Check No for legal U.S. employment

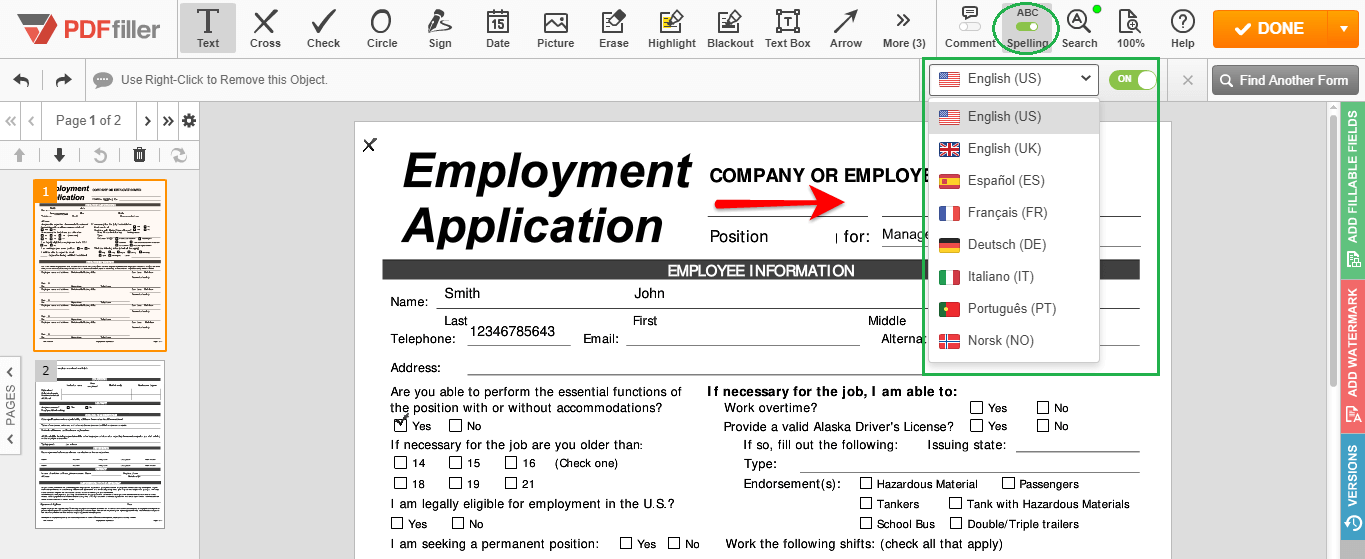458,523
